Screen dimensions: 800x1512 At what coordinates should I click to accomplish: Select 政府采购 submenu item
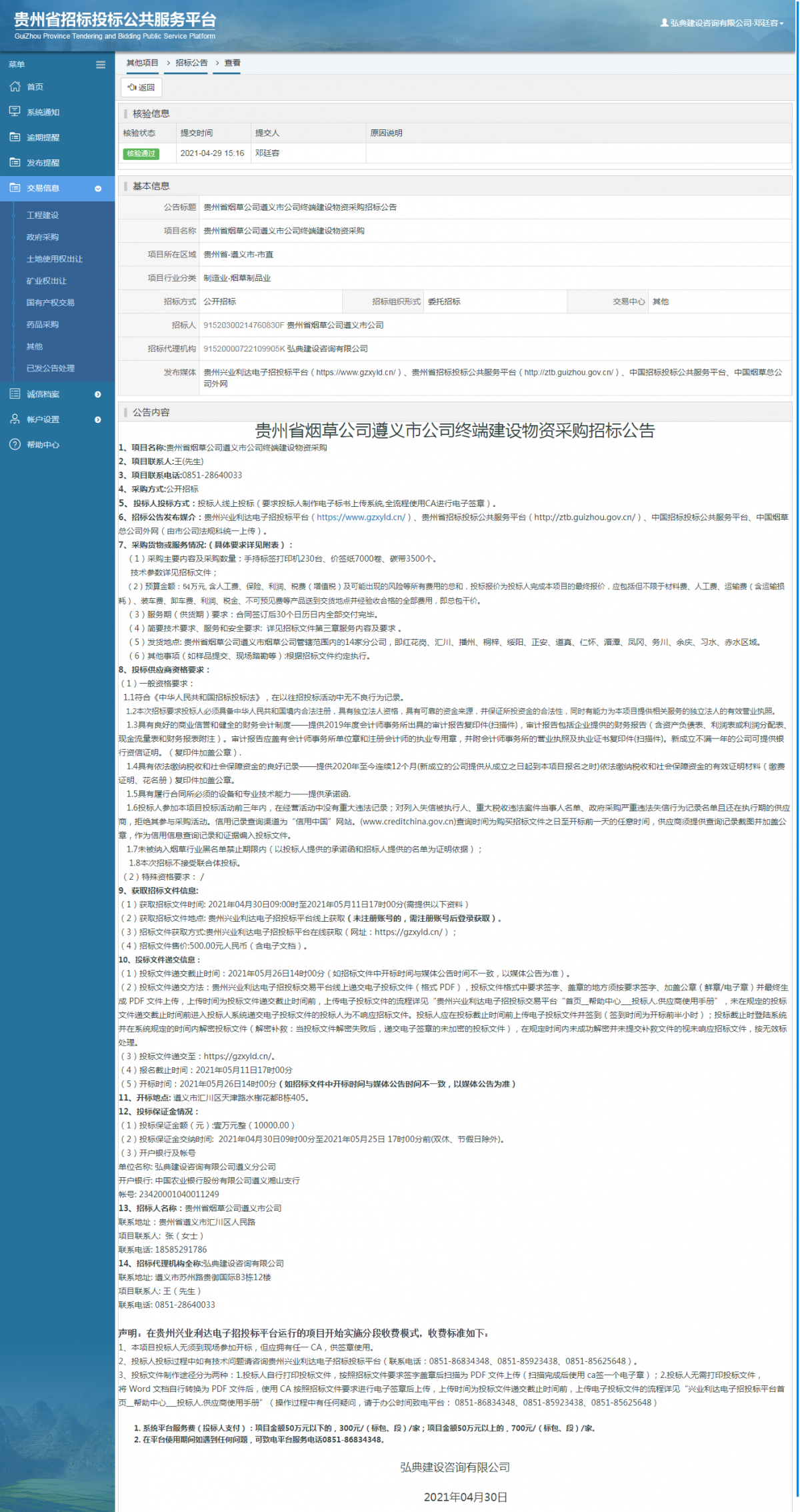[43, 237]
